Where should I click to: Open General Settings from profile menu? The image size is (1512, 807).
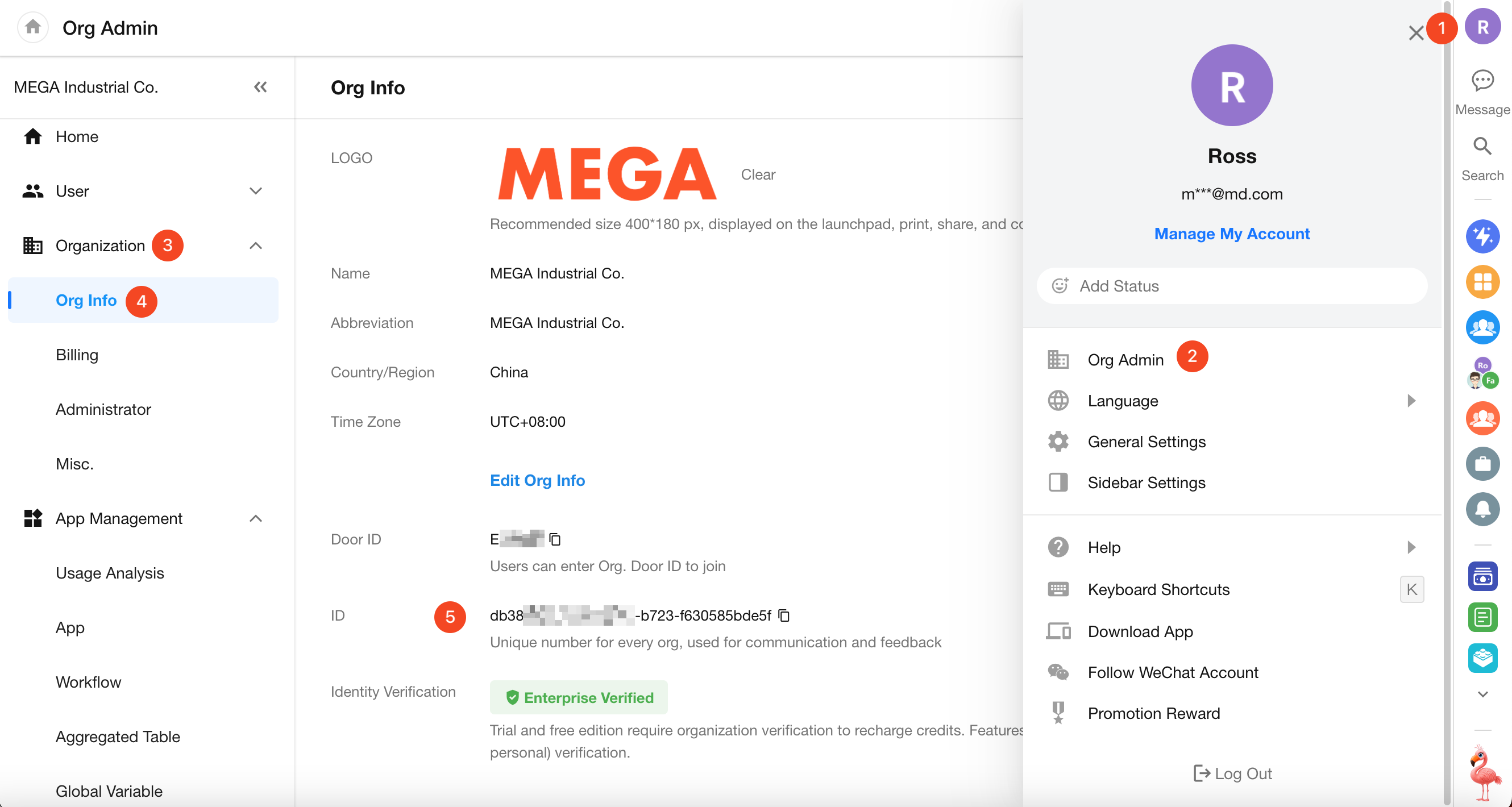pos(1146,442)
